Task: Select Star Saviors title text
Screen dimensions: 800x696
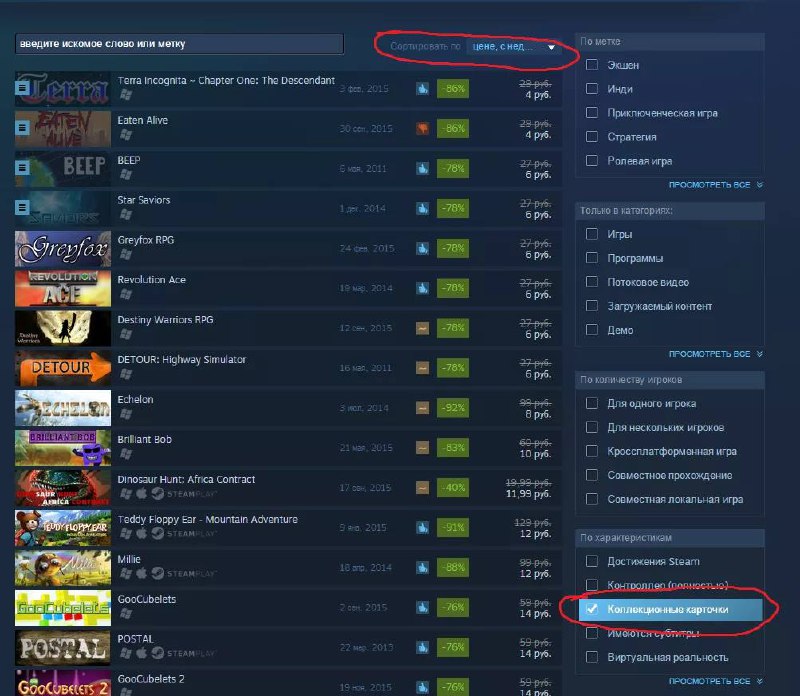Action: point(144,200)
